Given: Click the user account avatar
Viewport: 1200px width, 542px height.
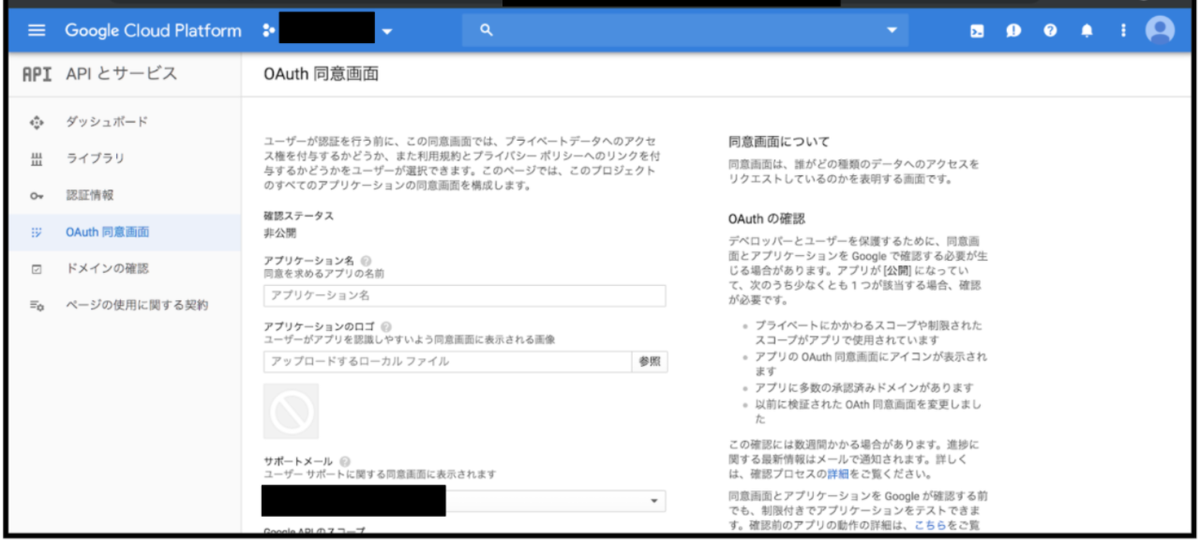Looking at the screenshot, I should coord(1160,30).
